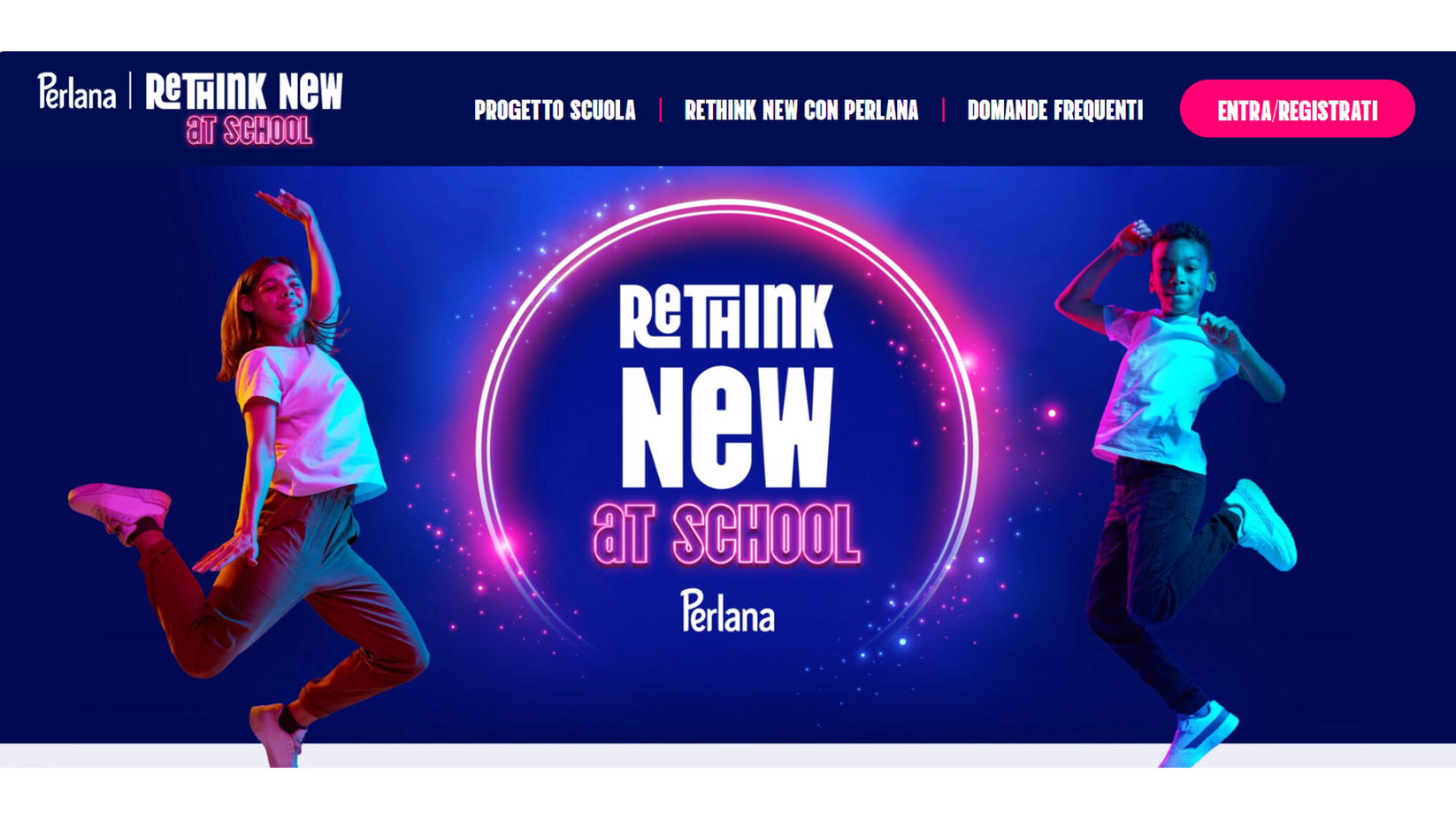Click pink divider after Progetto Scuola
The width and height of the screenshot is (1456, 819).
tap(660, 111)
